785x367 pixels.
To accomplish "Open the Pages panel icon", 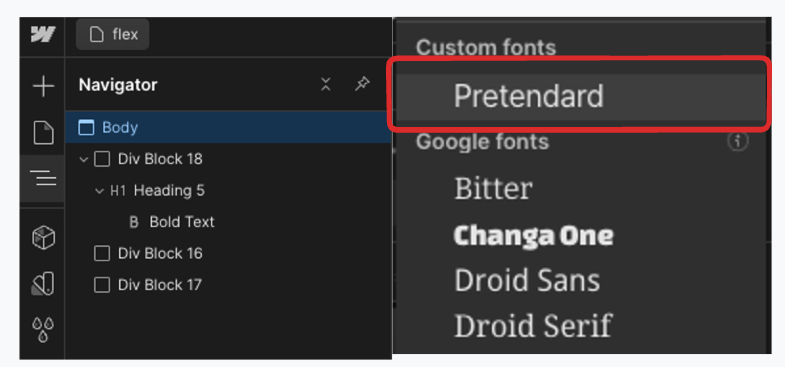I will [x=43, y=133].
